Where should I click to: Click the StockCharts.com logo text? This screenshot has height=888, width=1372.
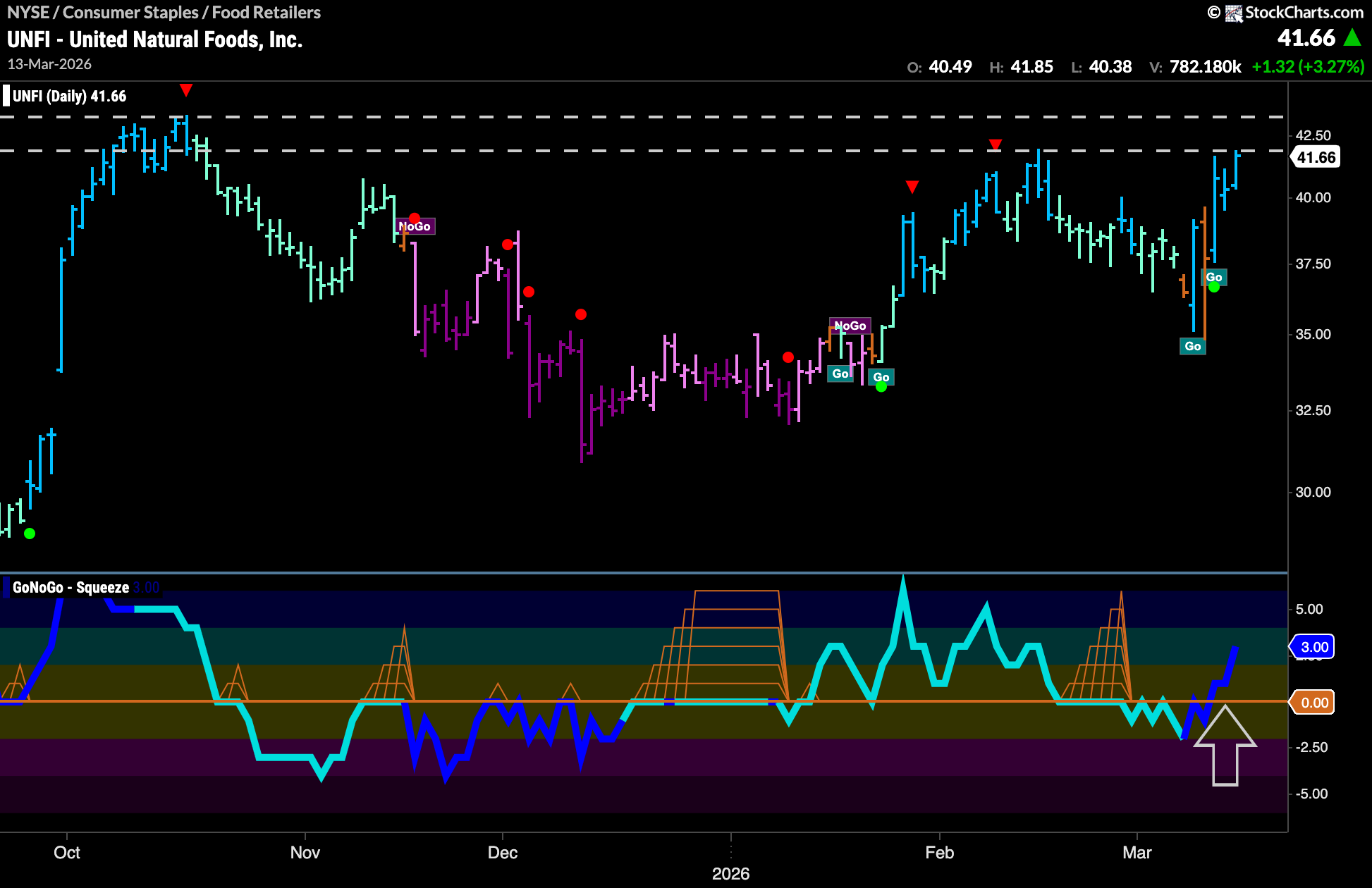pos(1304,12)
